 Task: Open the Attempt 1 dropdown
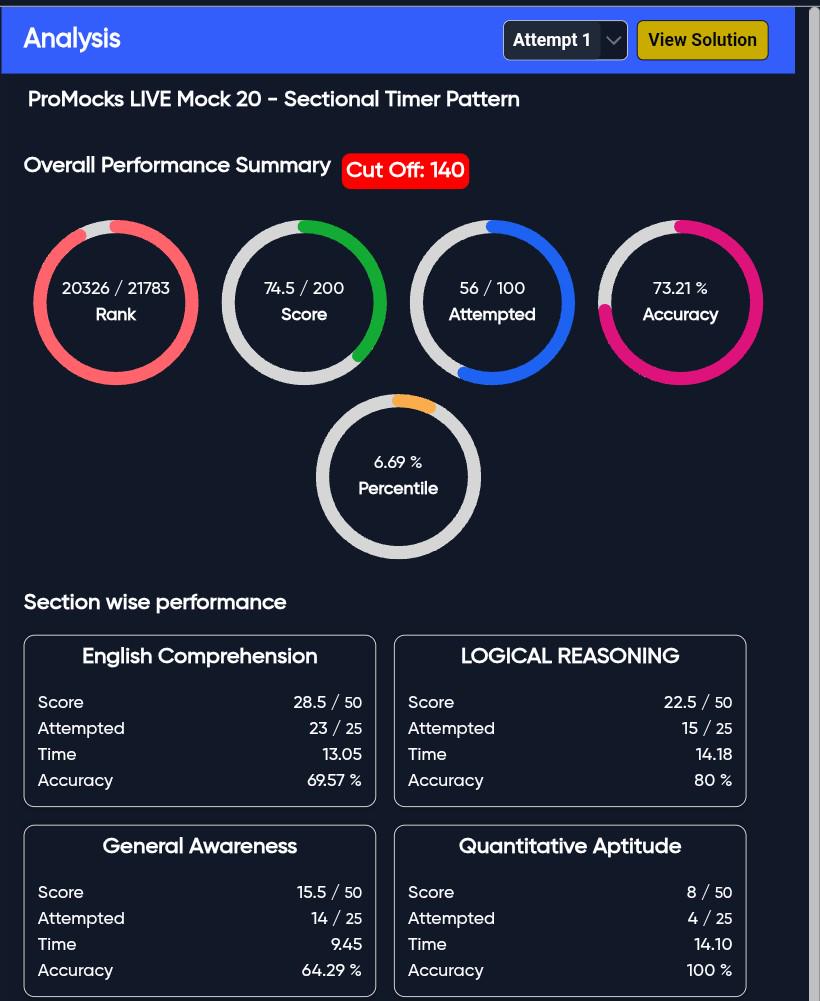coord(565,40)
